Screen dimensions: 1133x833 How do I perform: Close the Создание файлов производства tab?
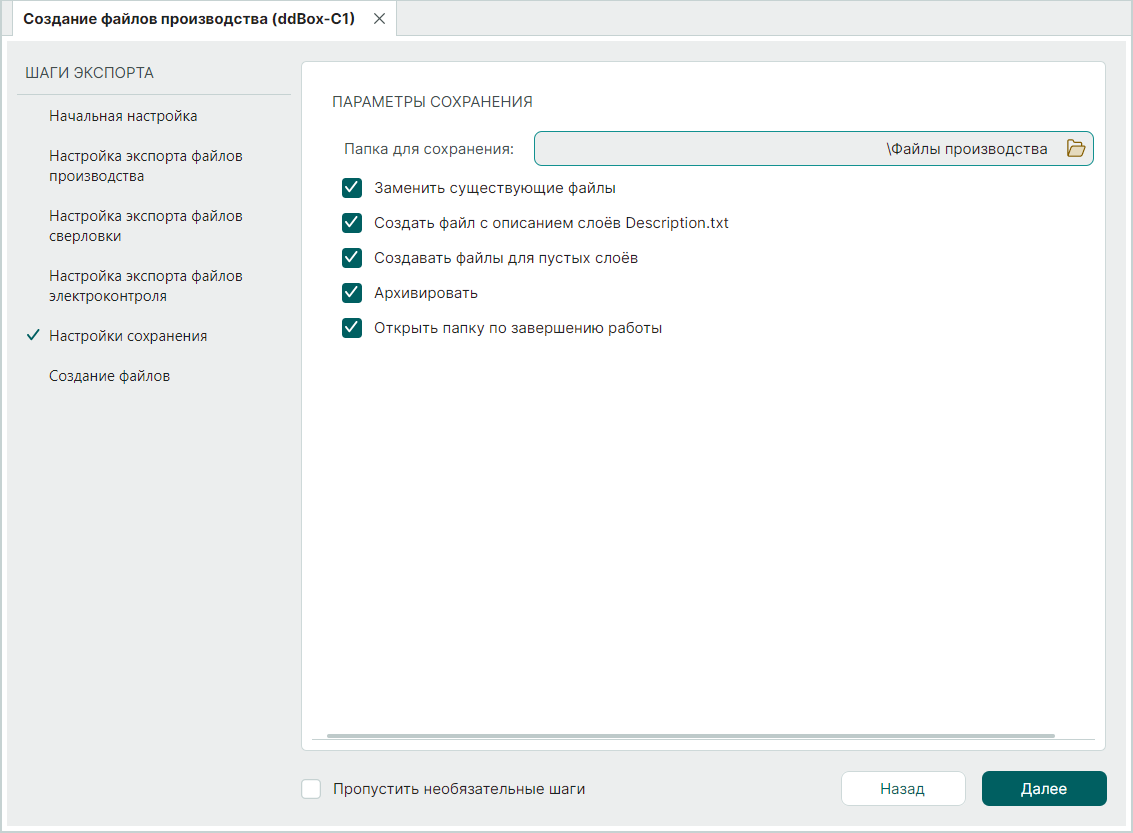pos(379,19)
